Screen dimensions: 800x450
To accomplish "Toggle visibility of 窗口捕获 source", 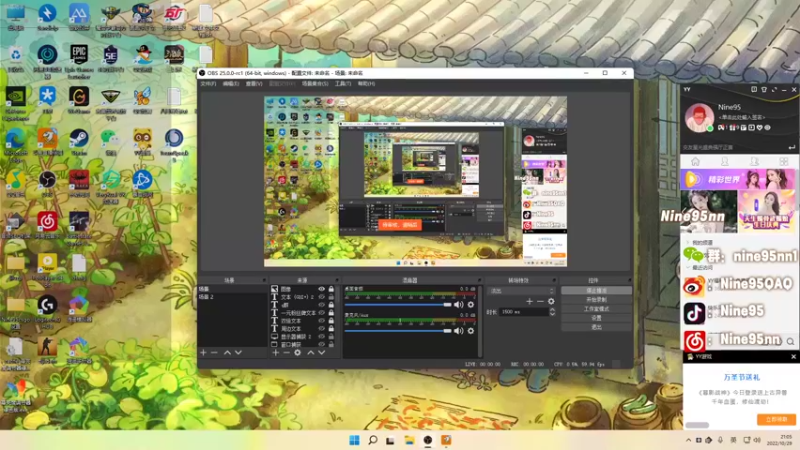I will [x=321, y=344].
